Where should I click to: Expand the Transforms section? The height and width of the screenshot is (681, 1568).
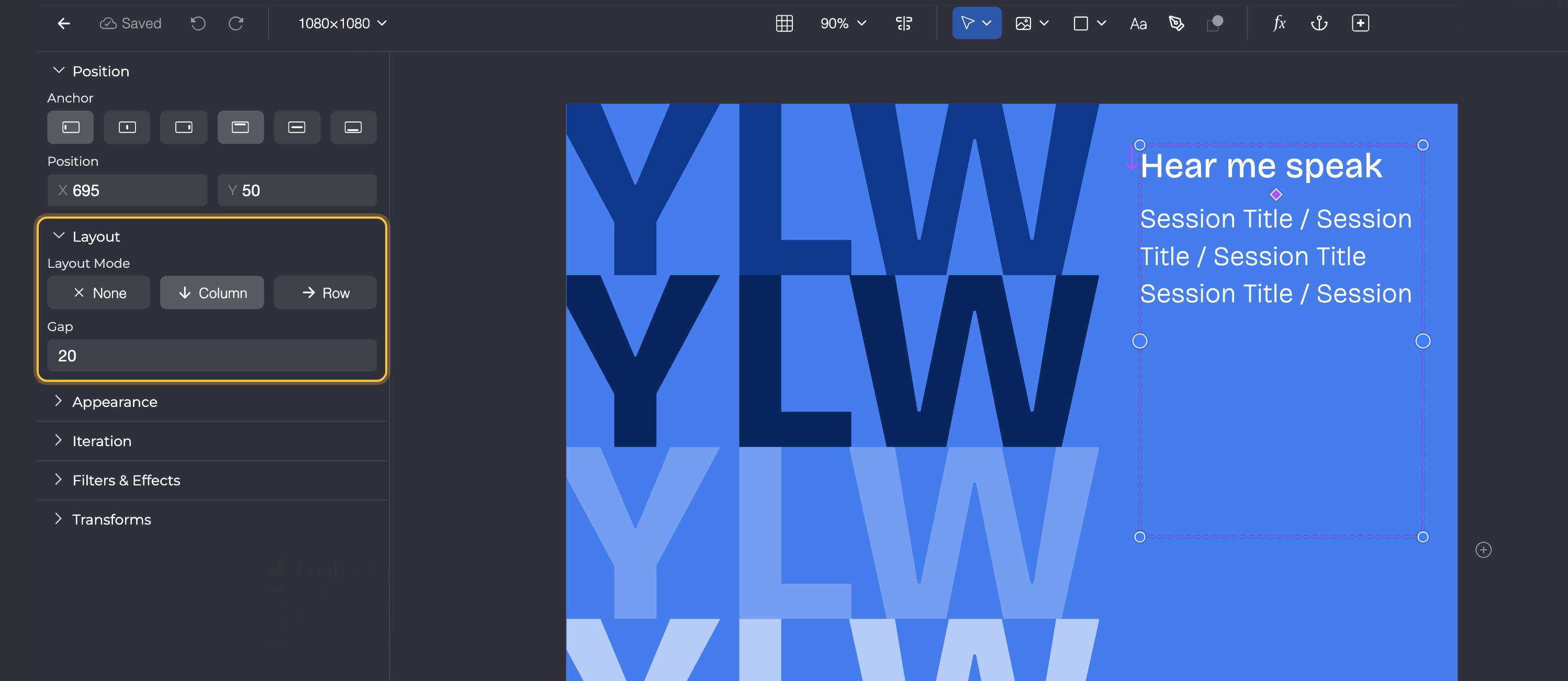(59, 519)
